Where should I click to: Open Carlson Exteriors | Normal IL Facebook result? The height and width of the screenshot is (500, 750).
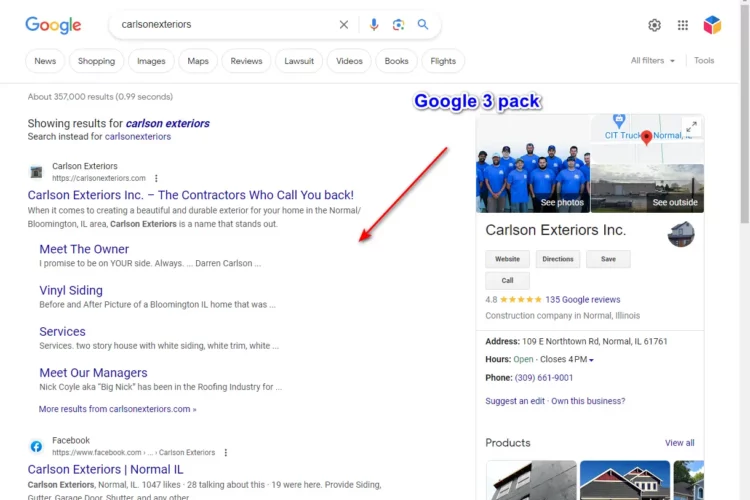105,469
